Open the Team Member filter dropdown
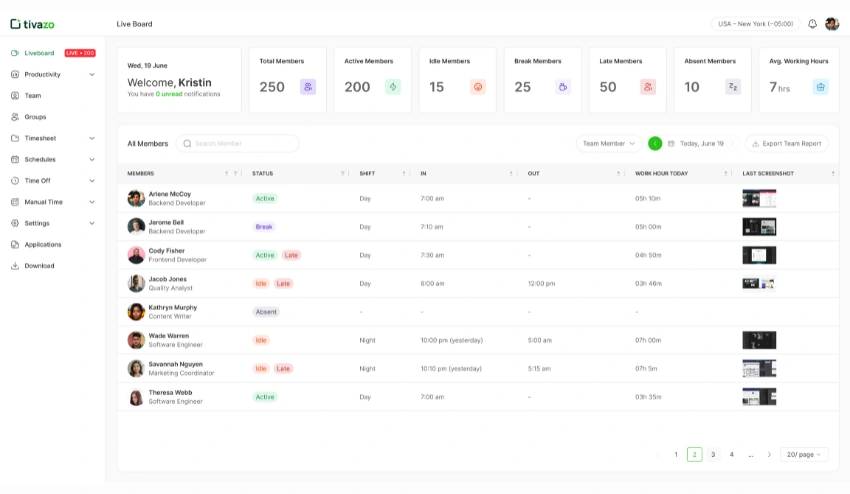The image size is (850, 494). 609,143
